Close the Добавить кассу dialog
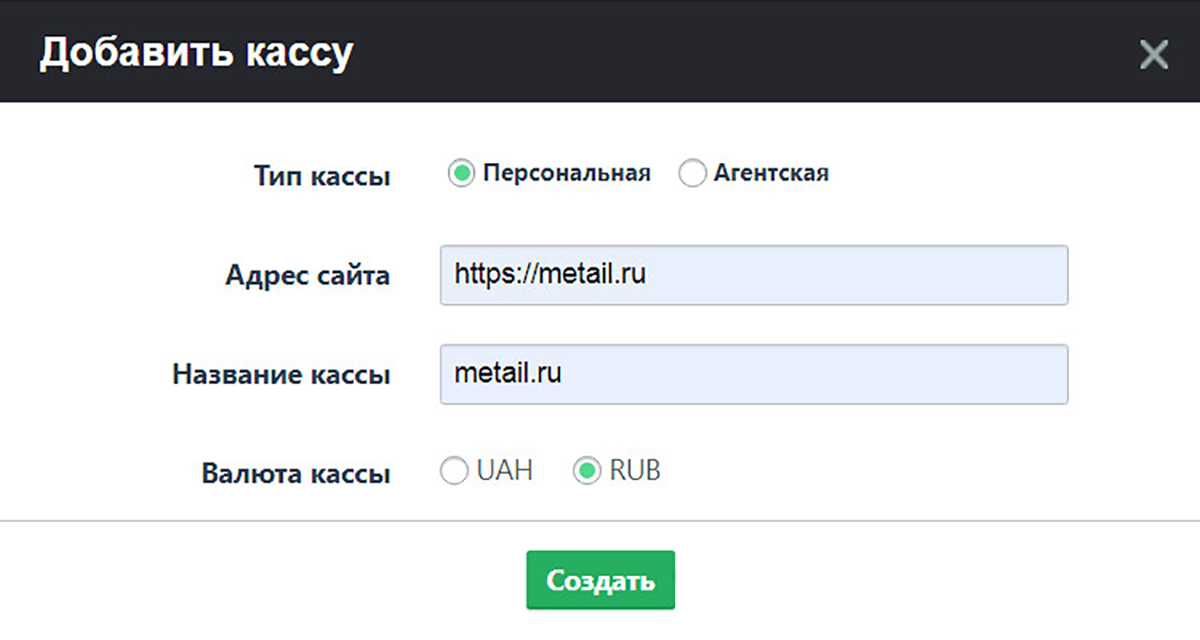1200x640 pixels. click(1154, 55)
